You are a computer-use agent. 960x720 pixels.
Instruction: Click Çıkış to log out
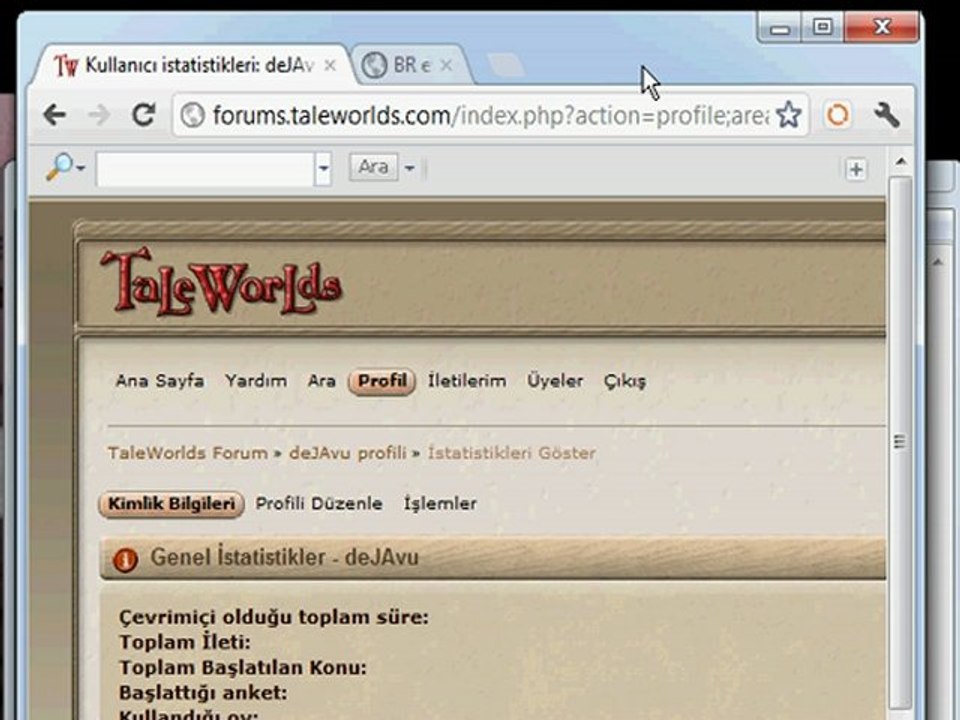(624, 381)
